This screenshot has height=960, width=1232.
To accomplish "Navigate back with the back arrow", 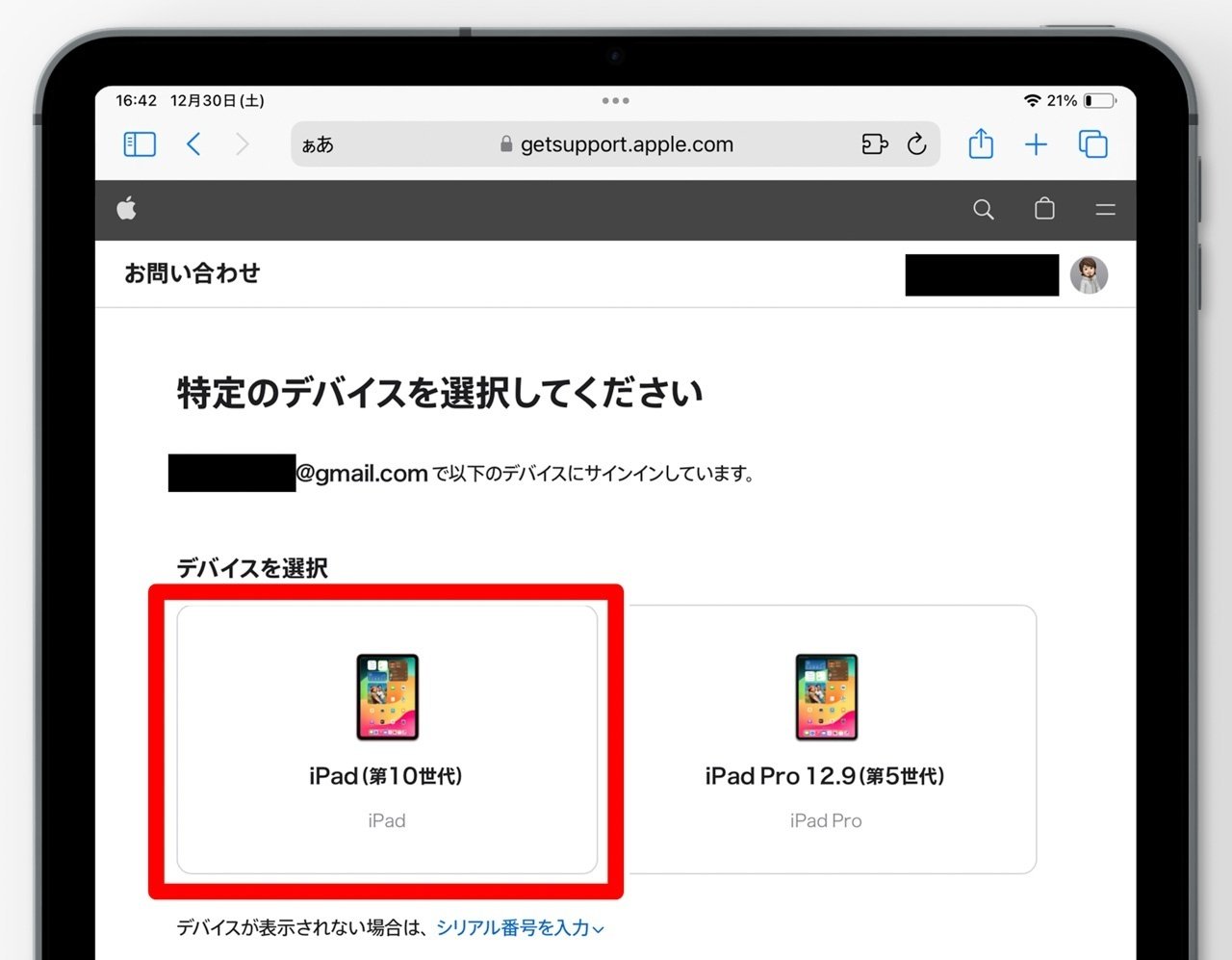I will 193,144.
